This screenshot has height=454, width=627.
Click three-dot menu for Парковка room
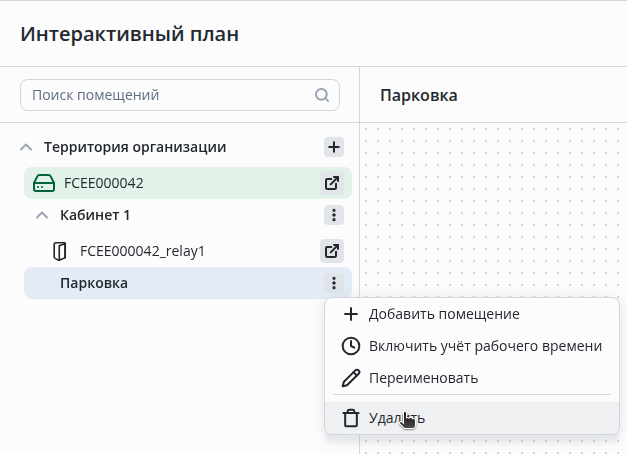(x=334, y=283)
